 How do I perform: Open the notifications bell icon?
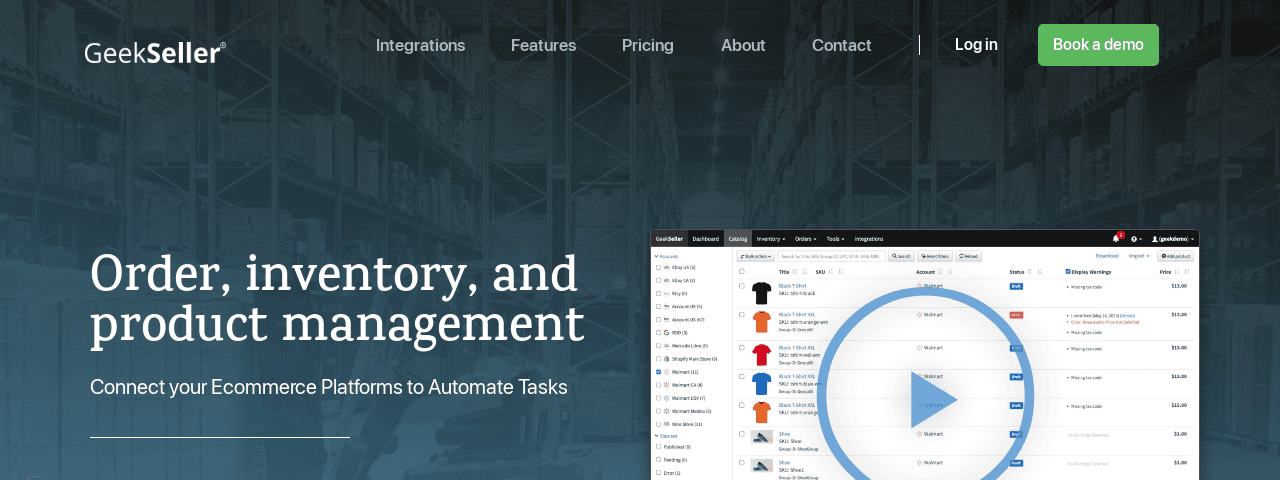(x=1115, y=239)
